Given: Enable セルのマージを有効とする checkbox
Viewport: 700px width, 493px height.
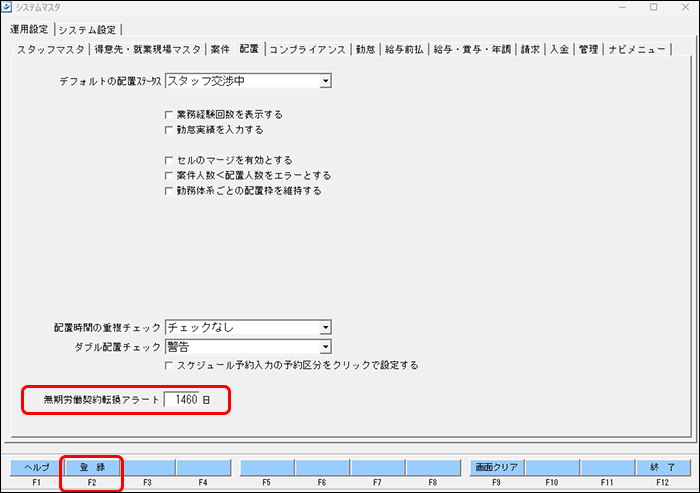Looking at the screenshot, I should [x=169, y=160].
